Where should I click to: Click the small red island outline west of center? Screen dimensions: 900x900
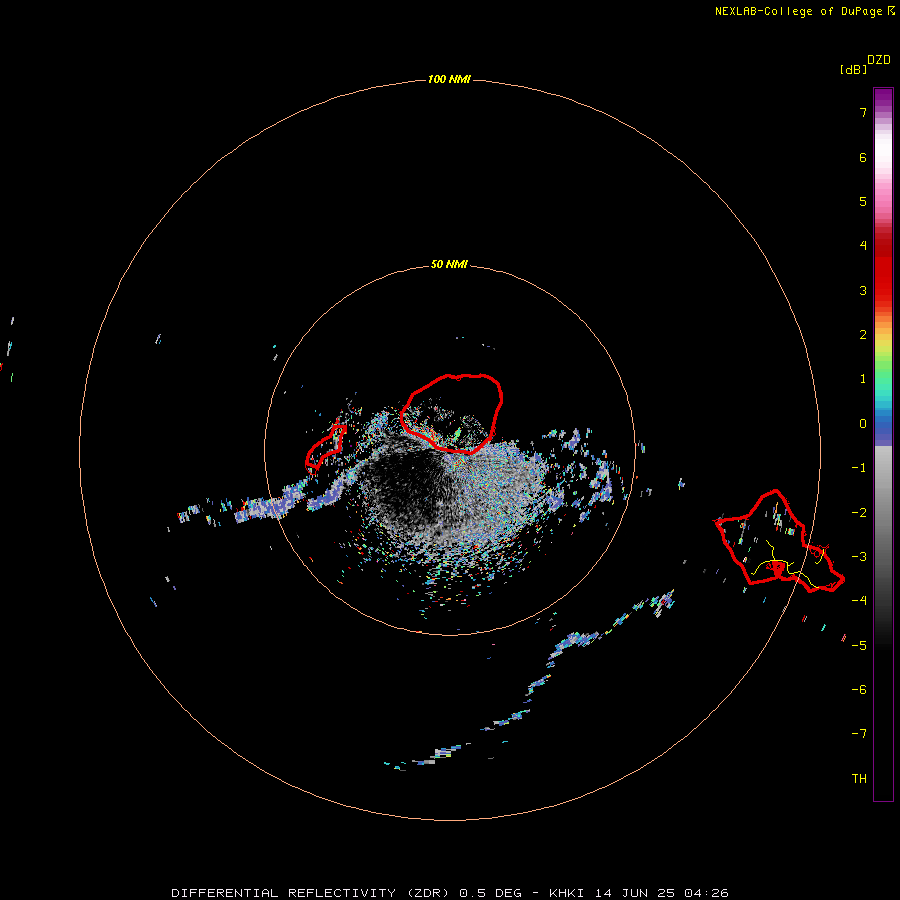pyautogui.click(x=325, y=449)
